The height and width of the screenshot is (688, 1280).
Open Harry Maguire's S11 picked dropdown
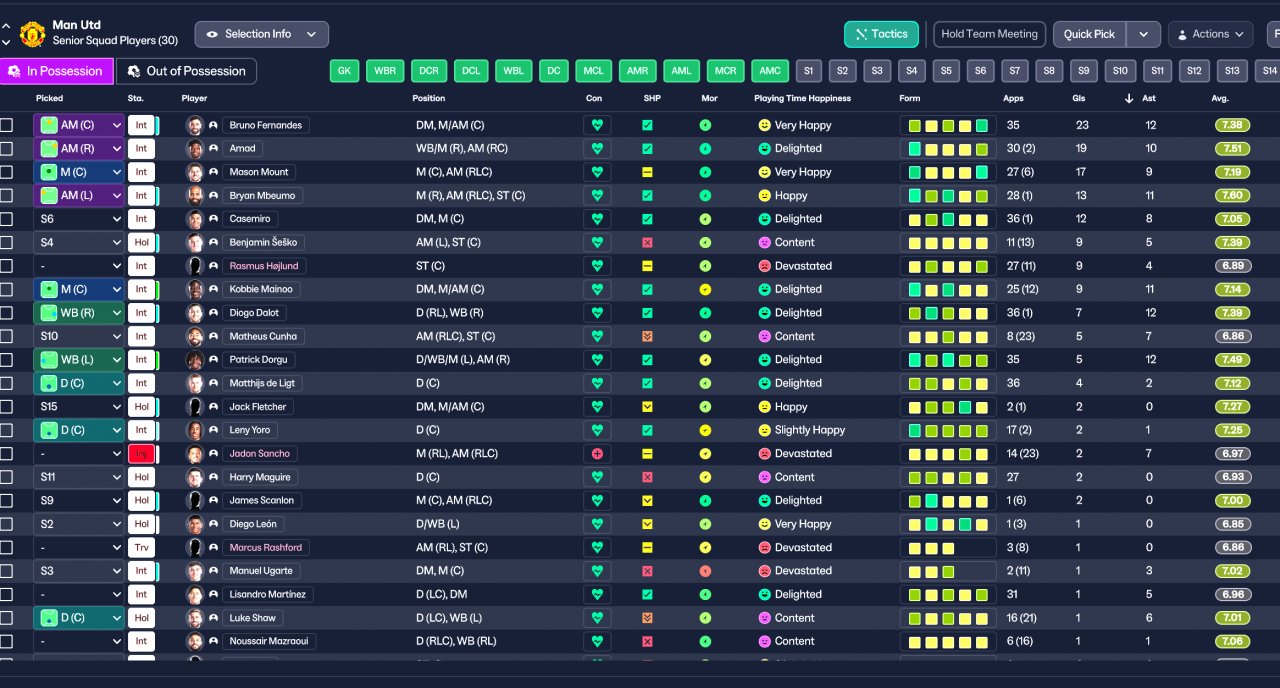pyautogui.click(x=79, y=477)
